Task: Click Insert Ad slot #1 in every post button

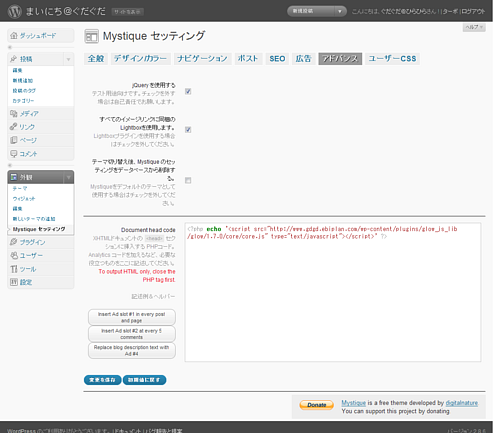Action: pyautogui.click(x=132, y=317)
